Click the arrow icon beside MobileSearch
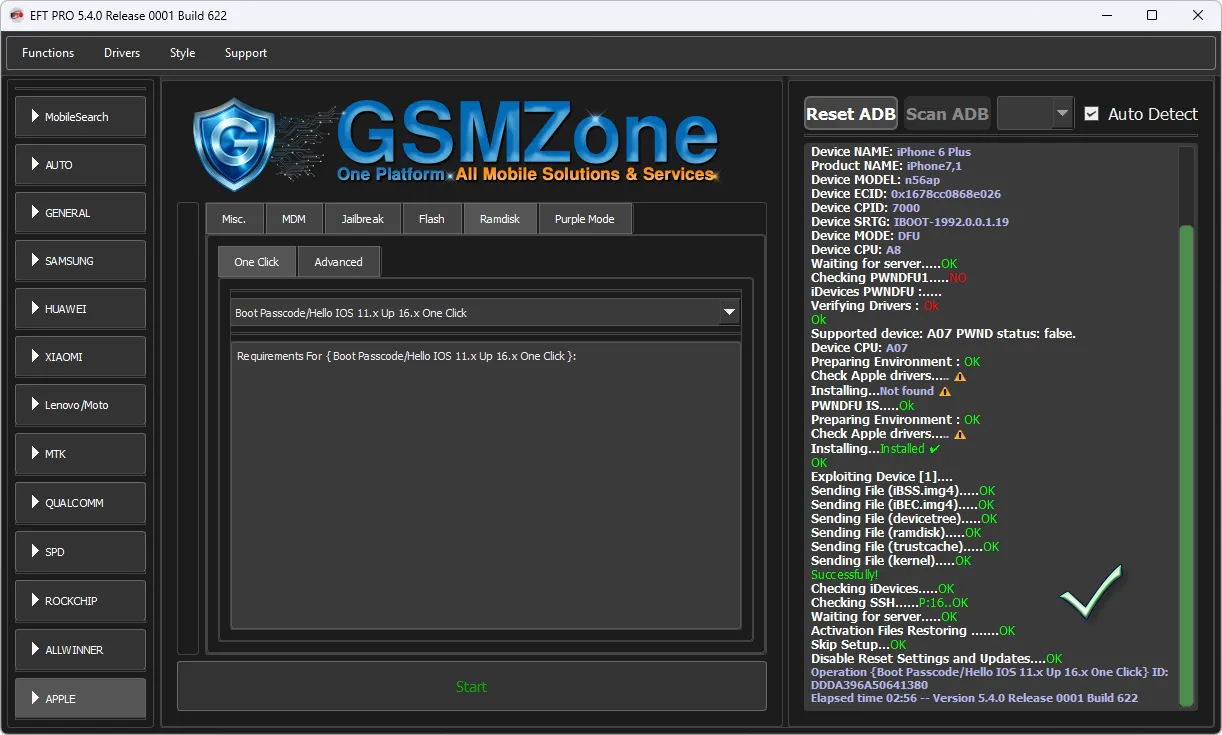The image size is (1222, 735). point(35,117)
